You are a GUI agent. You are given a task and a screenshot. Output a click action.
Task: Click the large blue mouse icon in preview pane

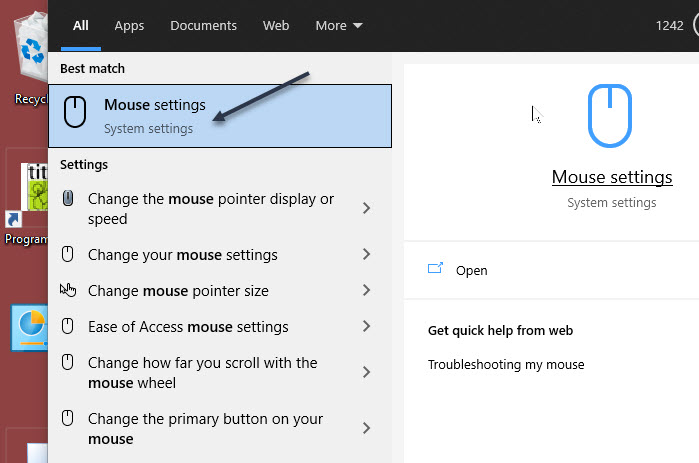click(610, 117)
